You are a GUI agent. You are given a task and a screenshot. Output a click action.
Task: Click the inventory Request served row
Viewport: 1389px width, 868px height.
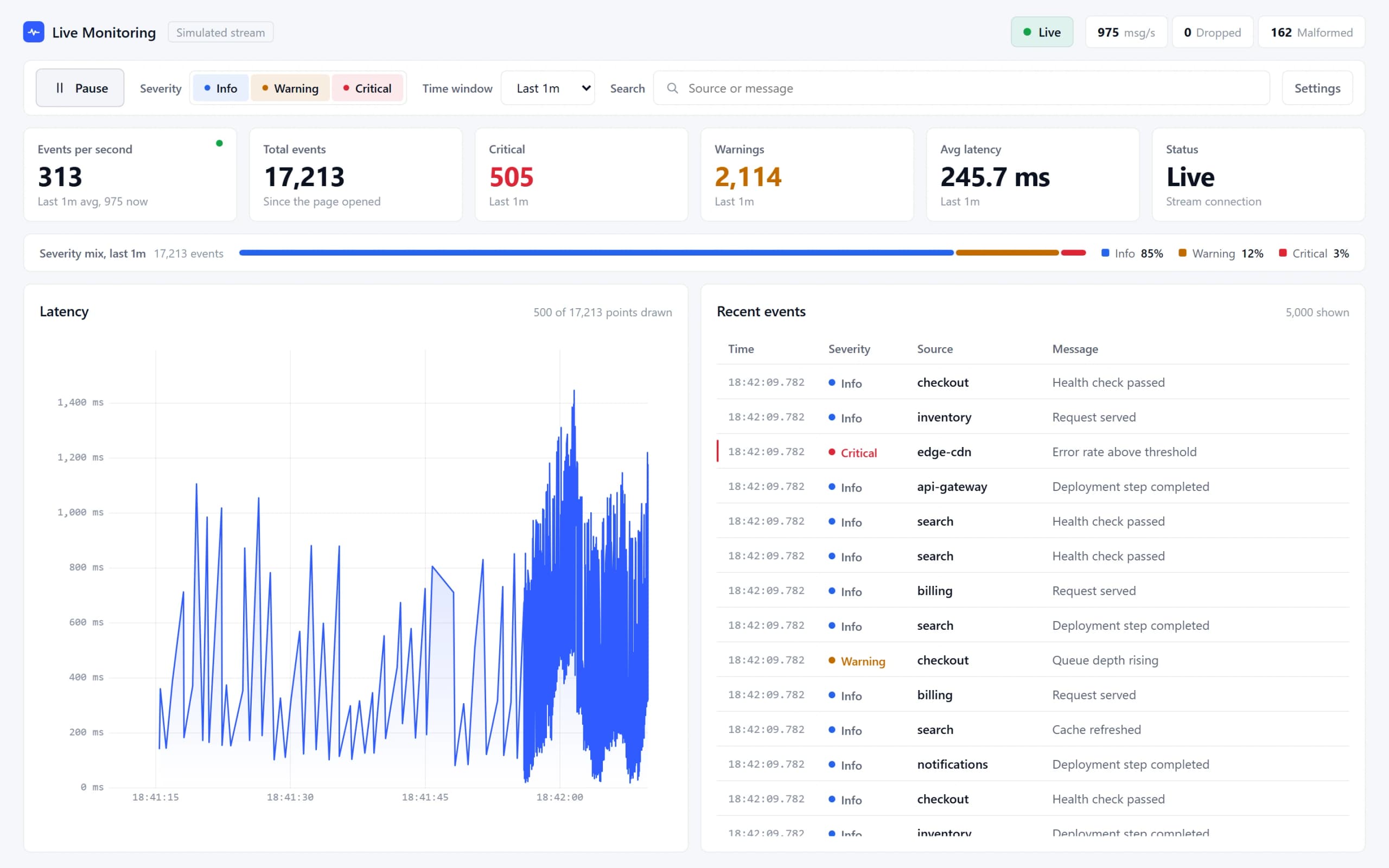tap(1033, 417)
